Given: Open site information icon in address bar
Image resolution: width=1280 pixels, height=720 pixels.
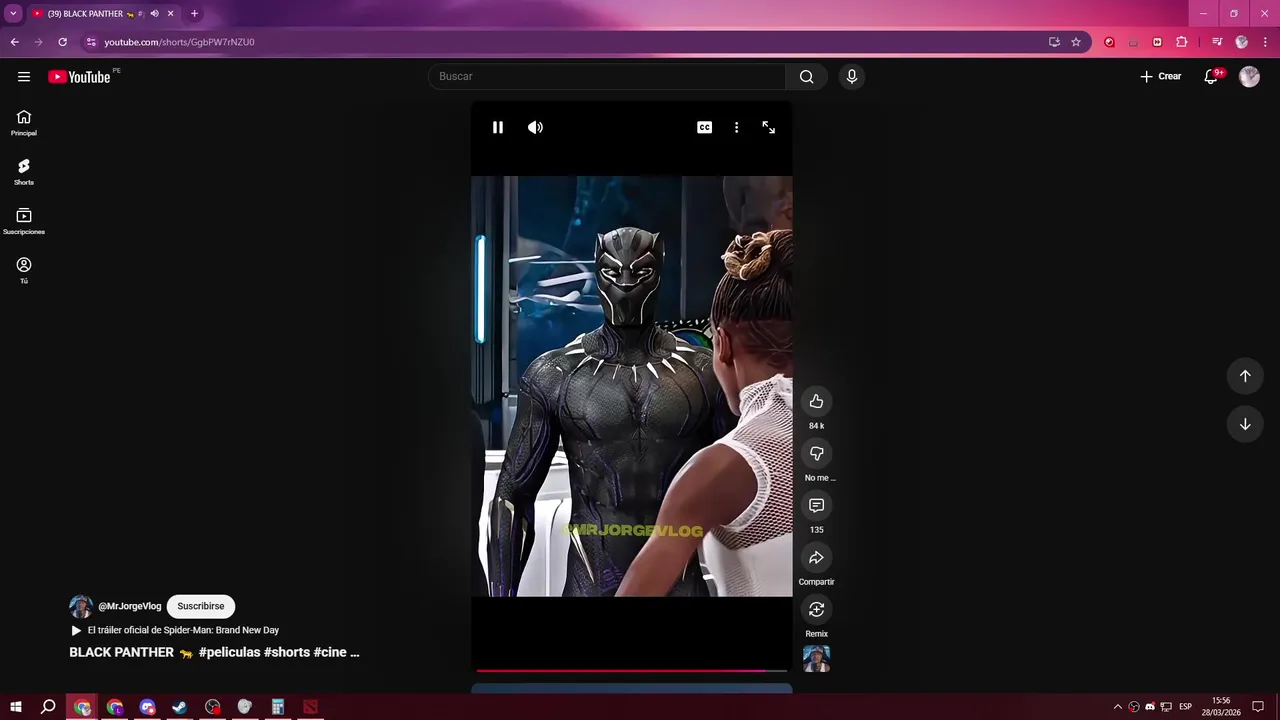Looking at the screenshot, I should tap(91, 42).
